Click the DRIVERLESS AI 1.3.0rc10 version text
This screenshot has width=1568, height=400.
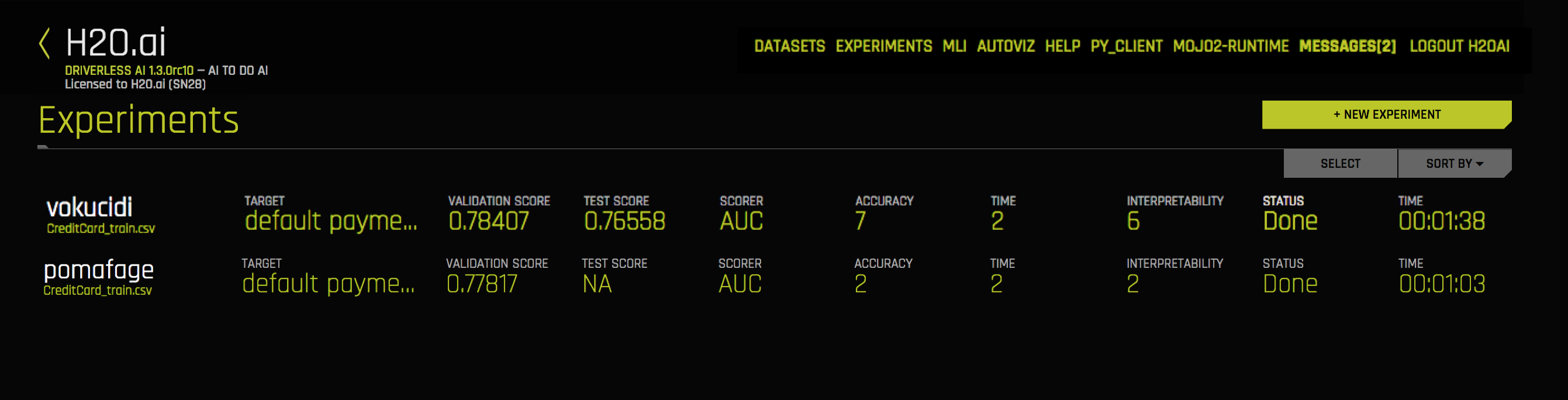tap(129, 71)
